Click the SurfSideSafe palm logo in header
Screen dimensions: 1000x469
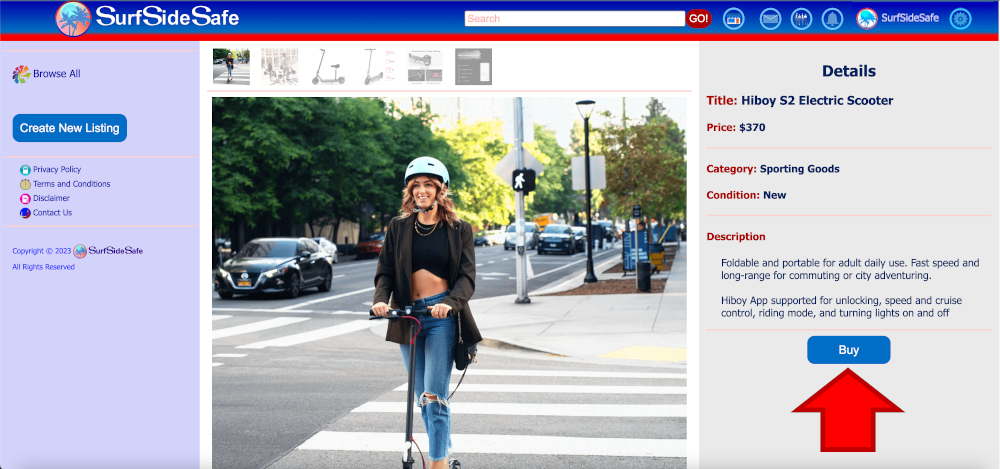(73, 18)
